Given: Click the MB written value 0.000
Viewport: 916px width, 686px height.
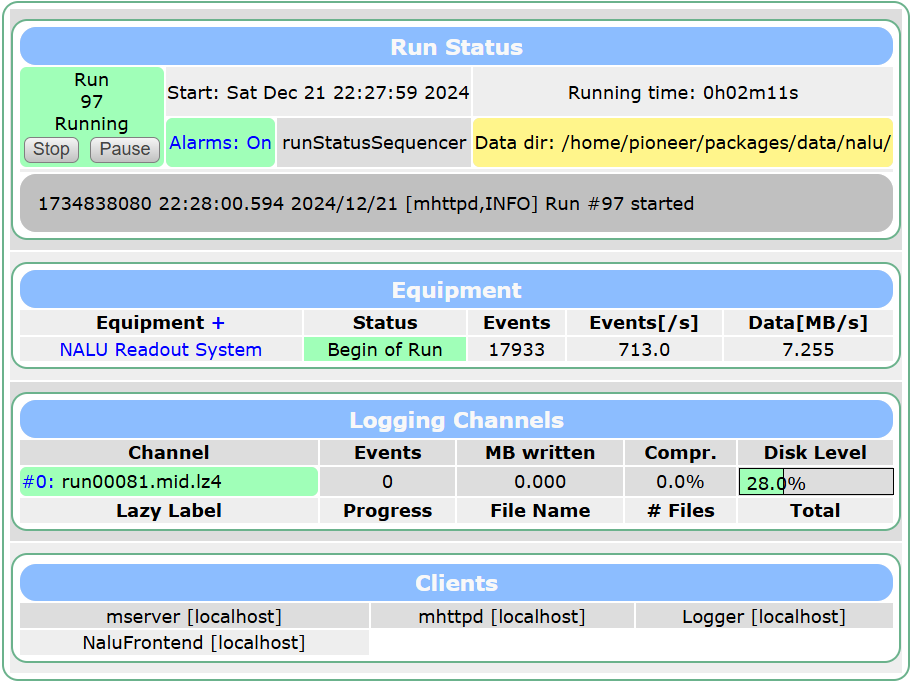Looking at the screenshot, I should pyautogui.click(x=540, y=481).
